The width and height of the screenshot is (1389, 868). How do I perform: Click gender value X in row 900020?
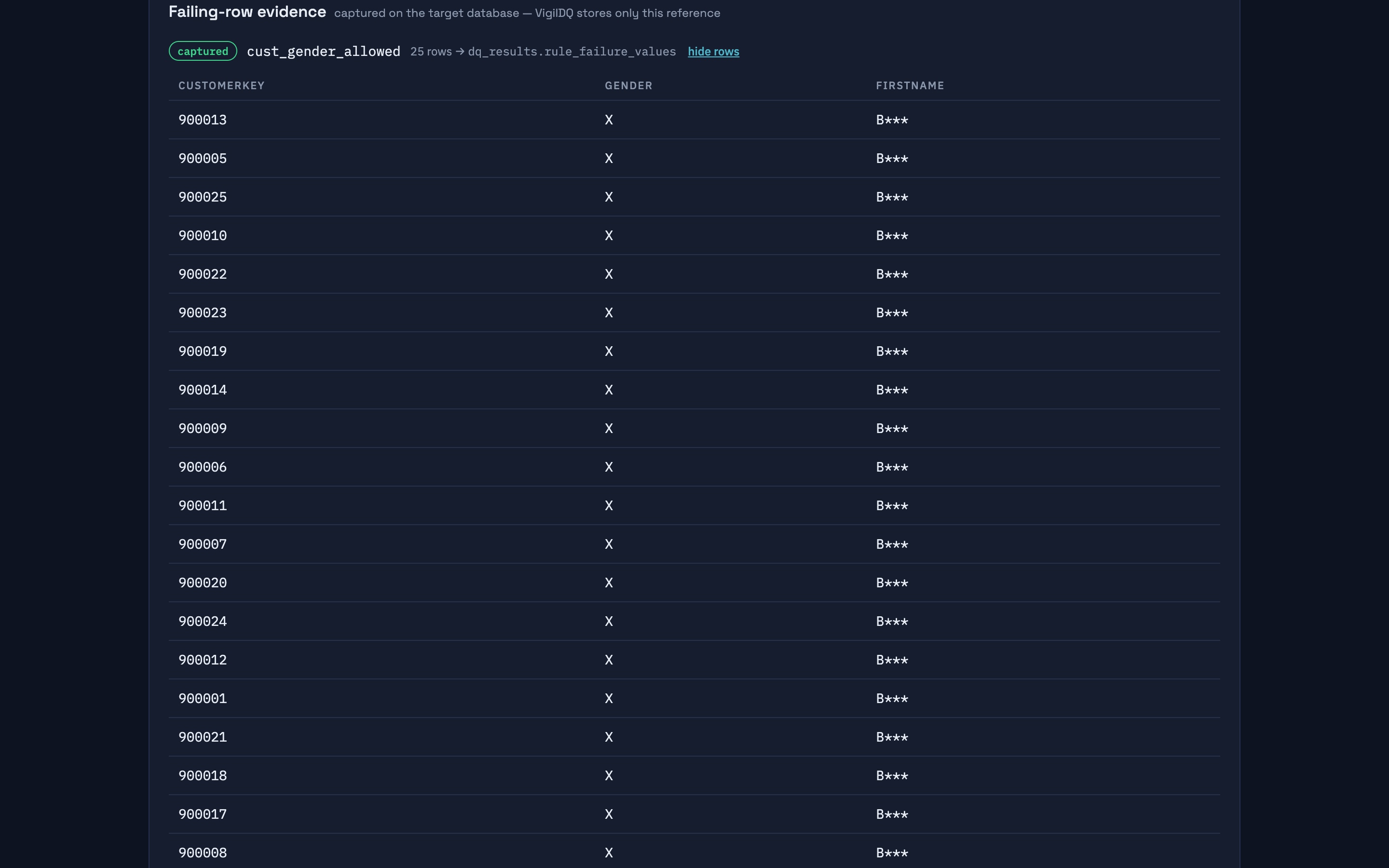tap(609, 583)
